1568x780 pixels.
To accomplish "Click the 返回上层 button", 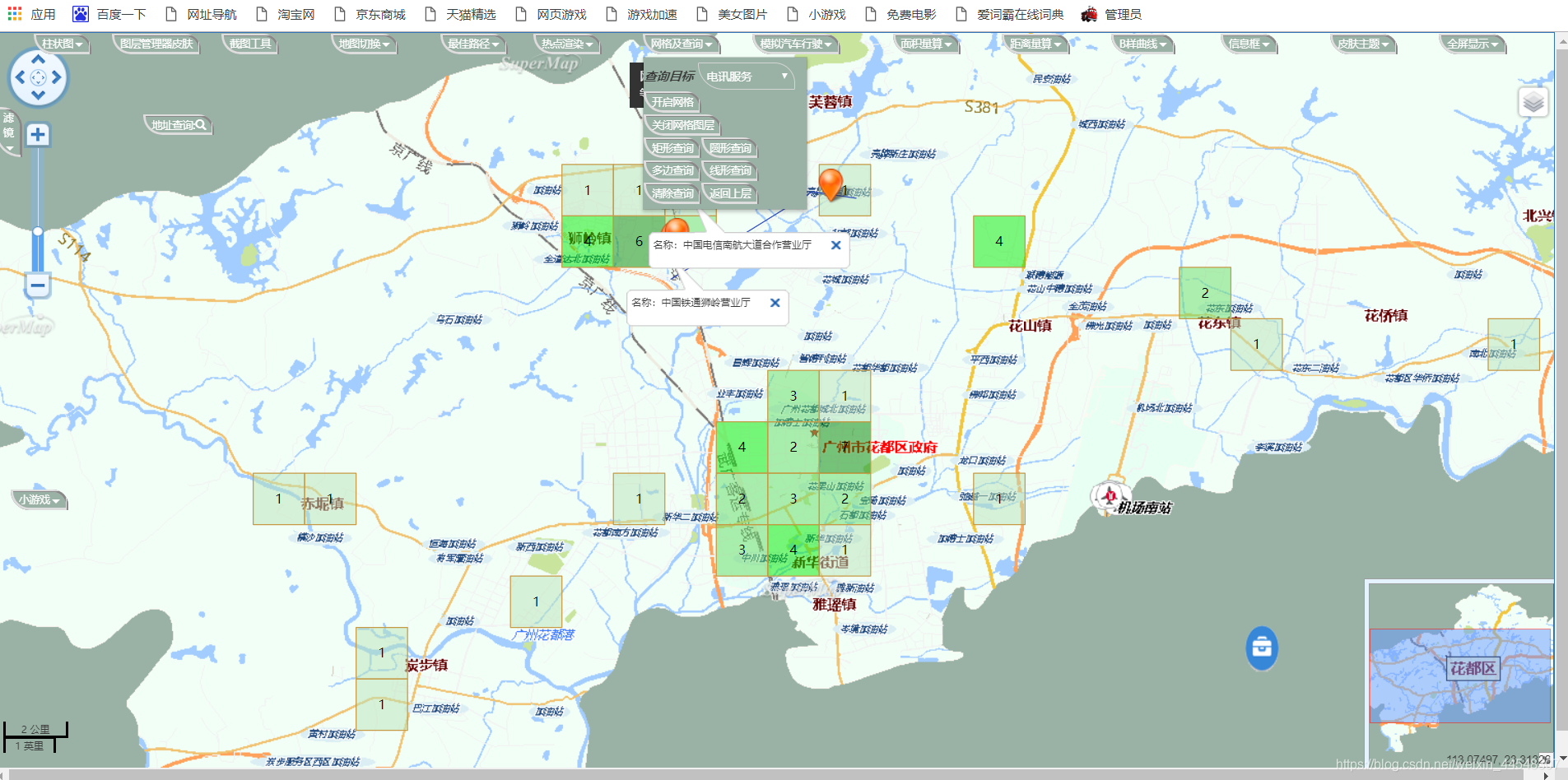I will pyautogui.click(x=730, y=194).
